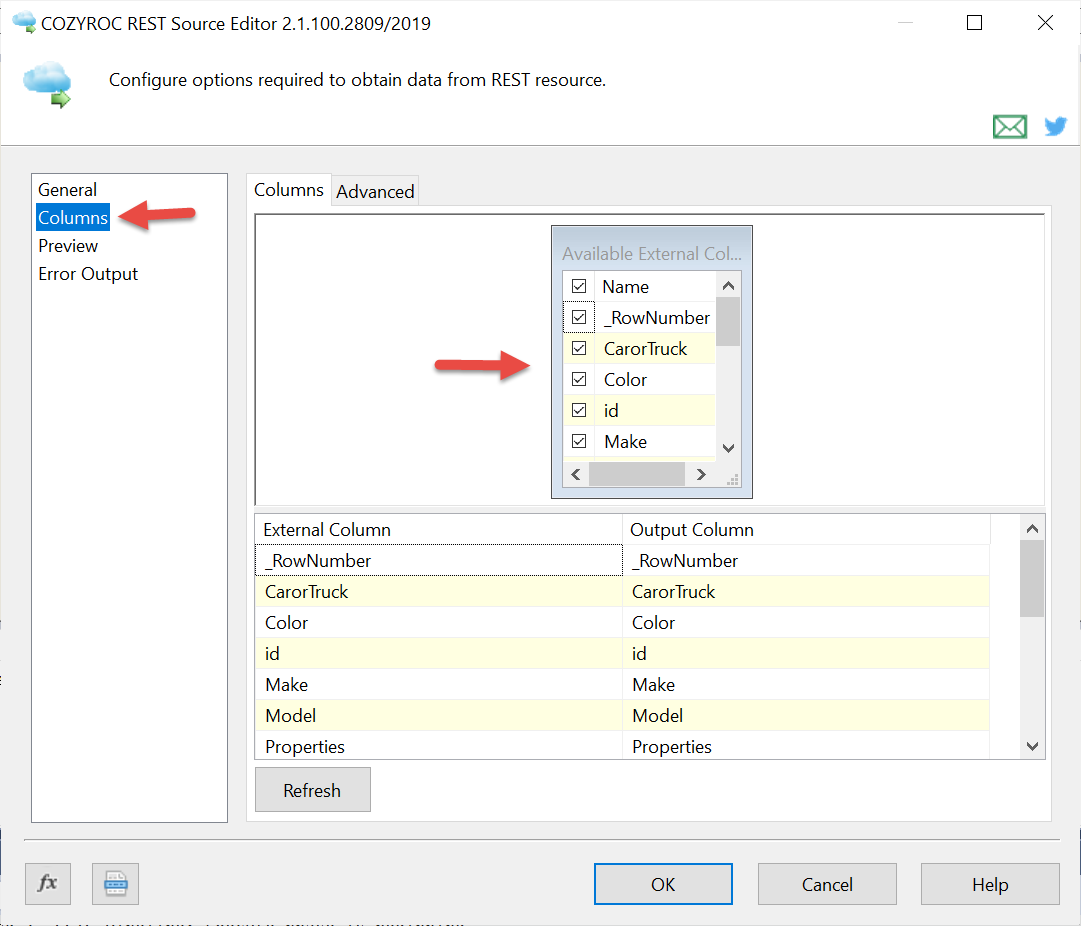Click Available External Columns box title
The width and height of the screenshot is (1081, 926).
coord(651,253)
